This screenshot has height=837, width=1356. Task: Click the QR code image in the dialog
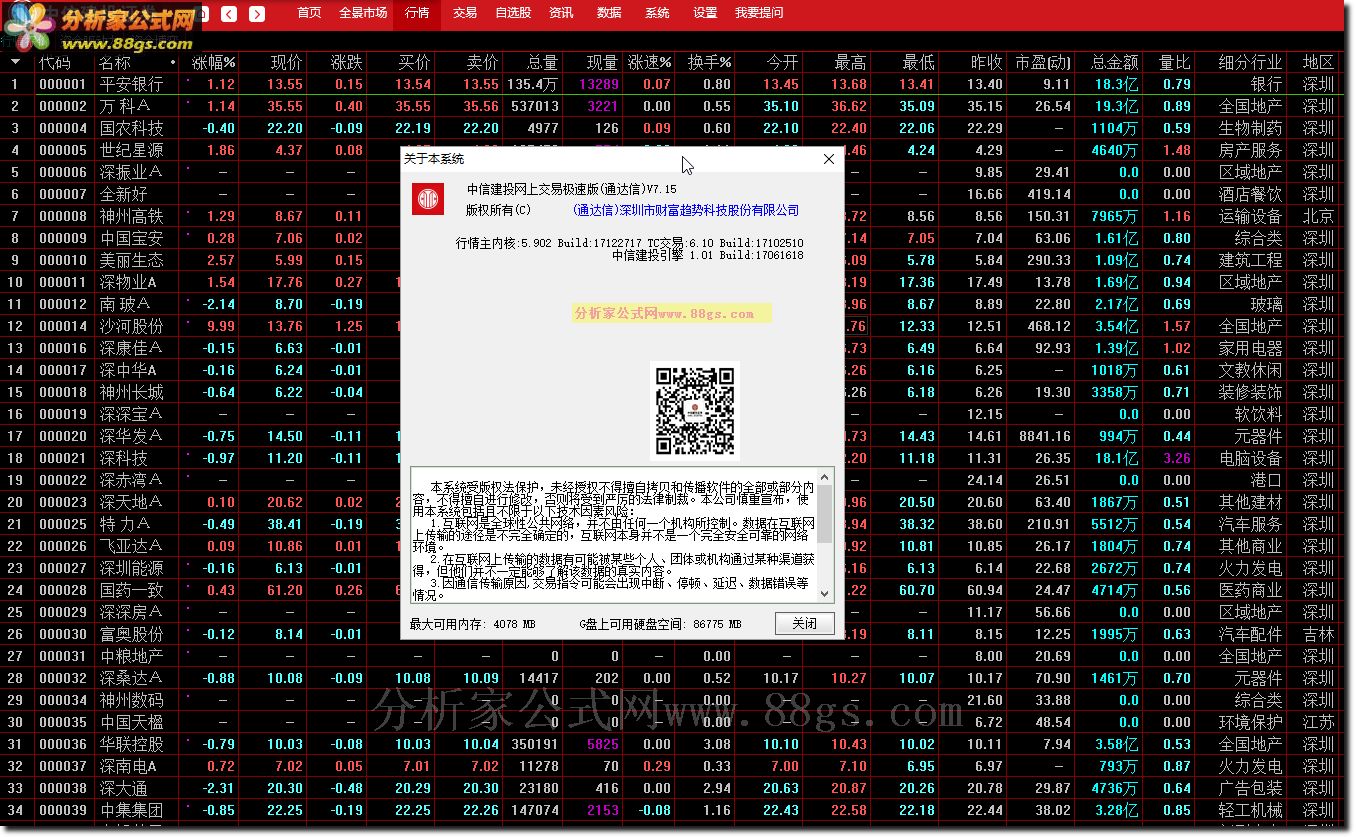coord(695,410)
